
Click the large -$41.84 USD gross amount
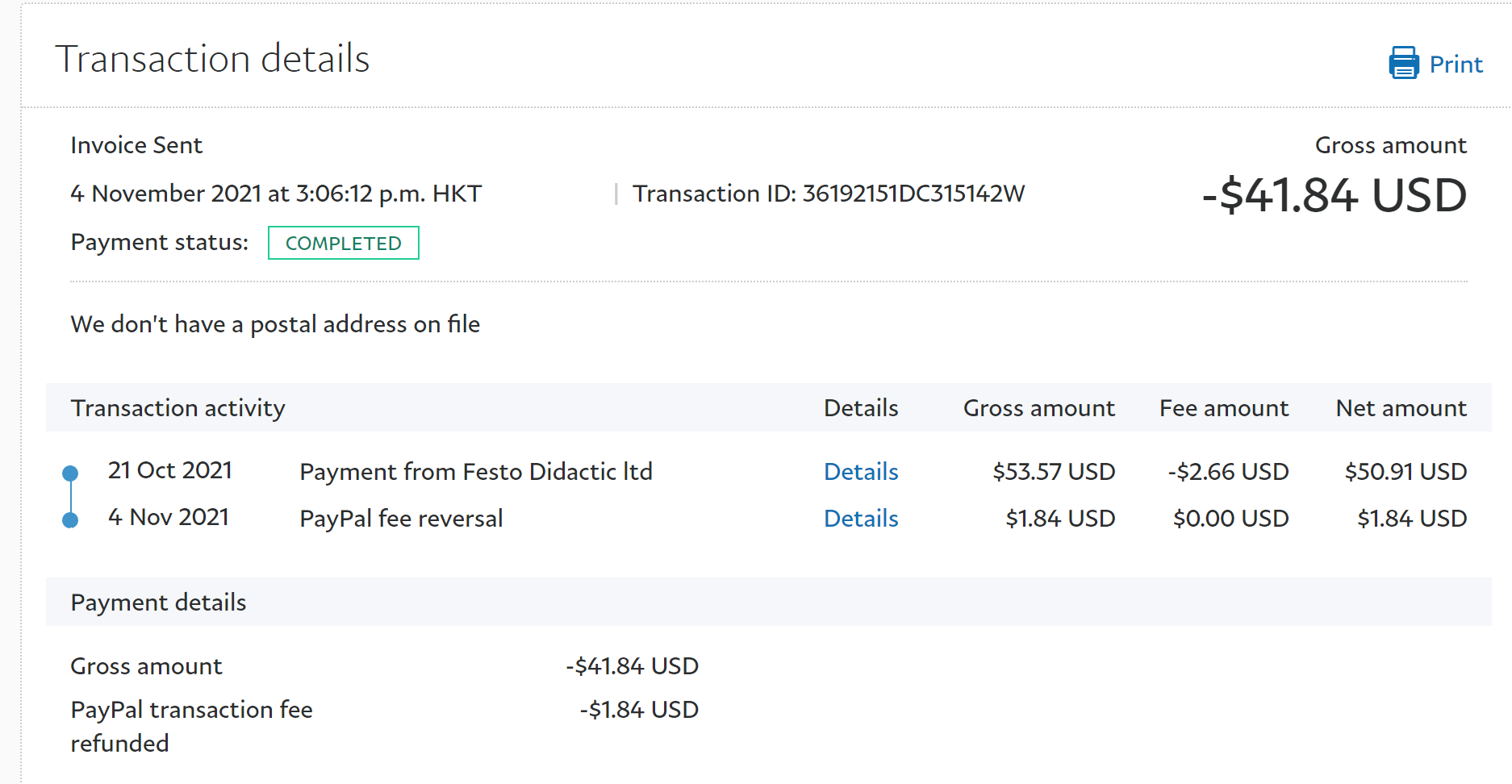[x=1334, y=195]
